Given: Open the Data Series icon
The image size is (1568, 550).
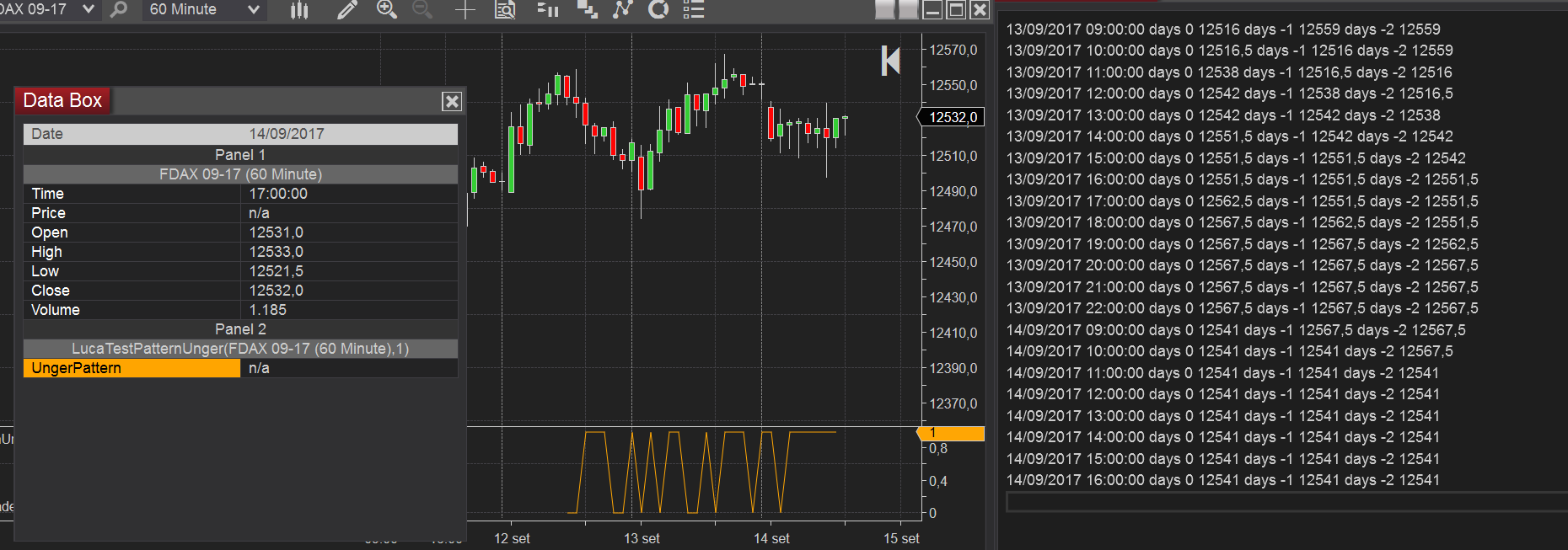Looking at the screenshot, I should 587,9.
